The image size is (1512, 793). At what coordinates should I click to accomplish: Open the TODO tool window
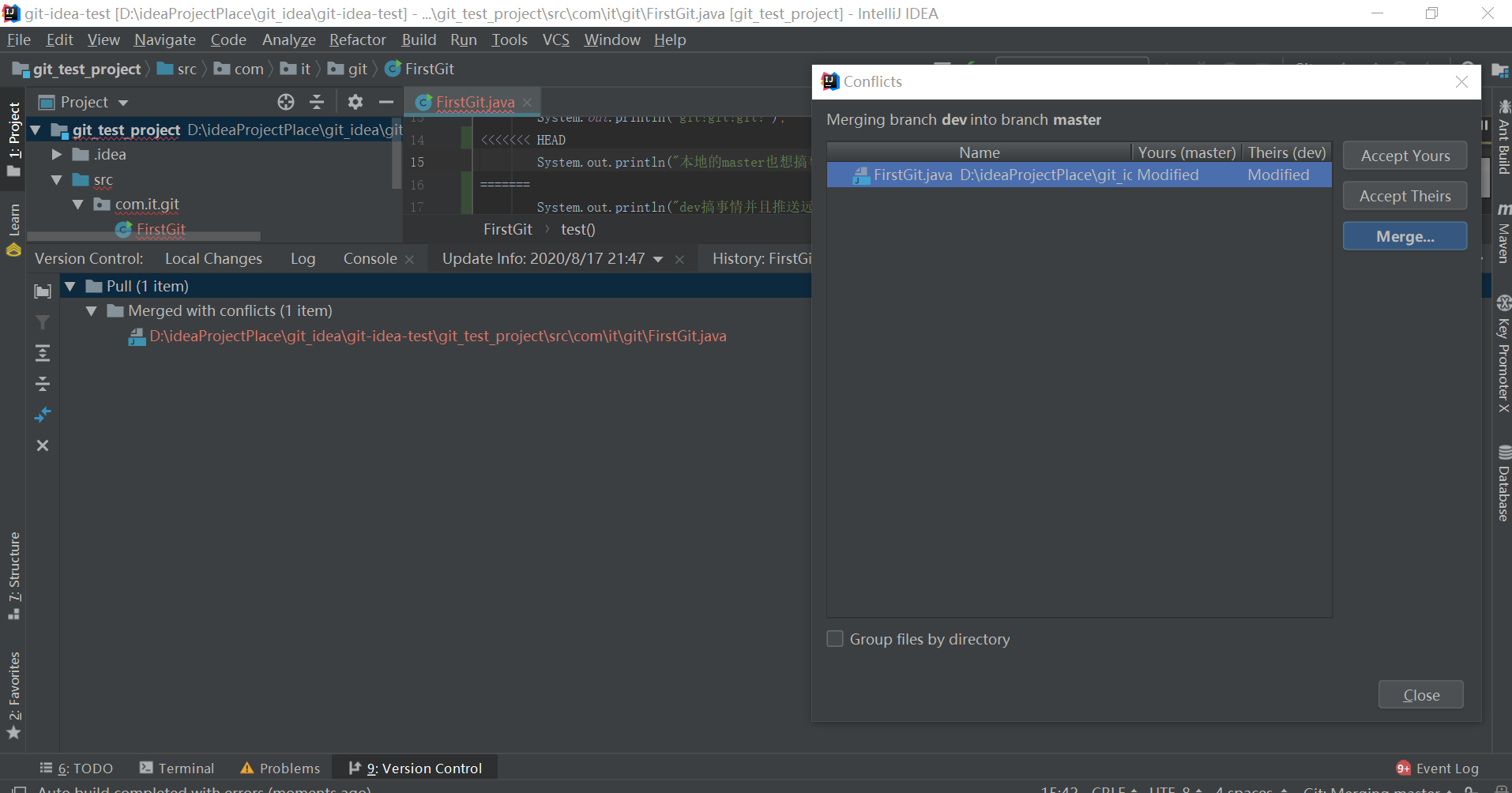[77, 769]
